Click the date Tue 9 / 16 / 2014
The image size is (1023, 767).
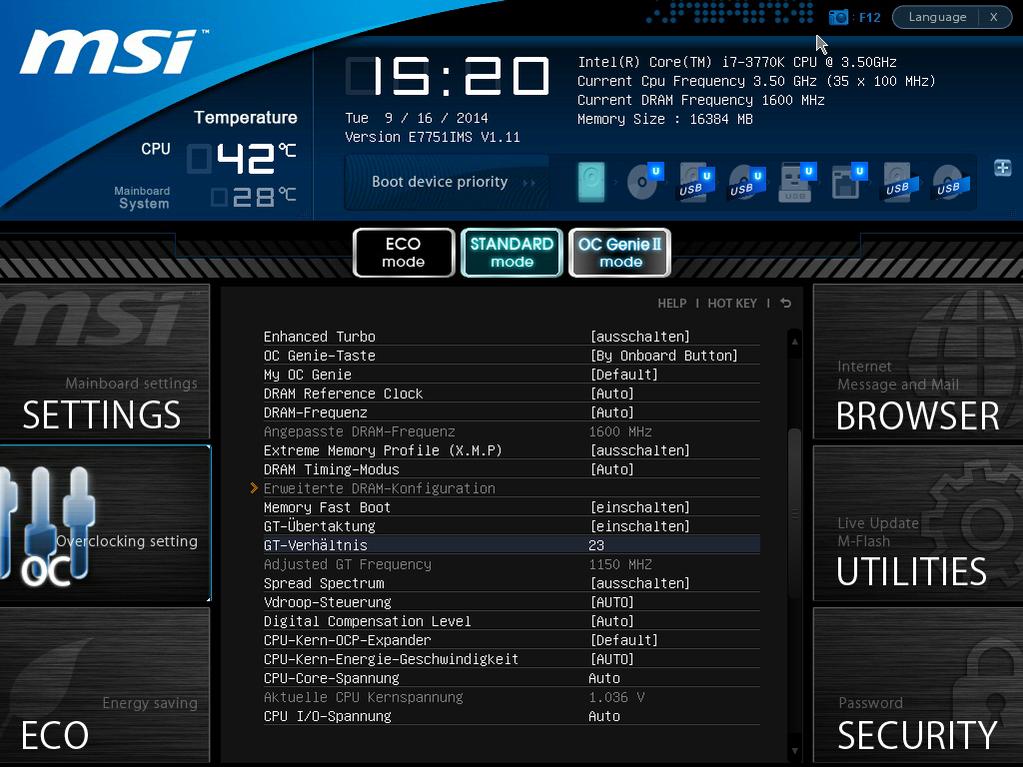click(x=416, y=118)
